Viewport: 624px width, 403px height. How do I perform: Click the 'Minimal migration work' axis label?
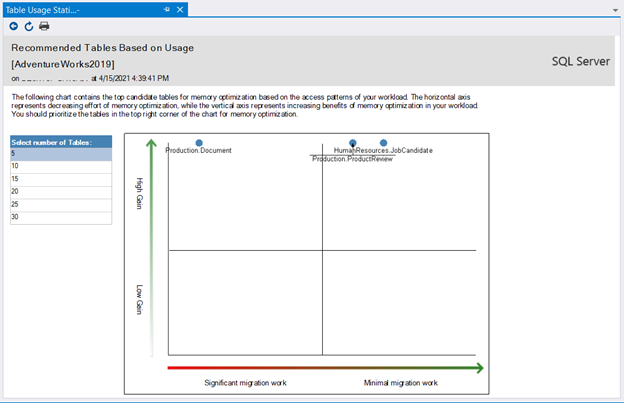(x=401, y=383)
